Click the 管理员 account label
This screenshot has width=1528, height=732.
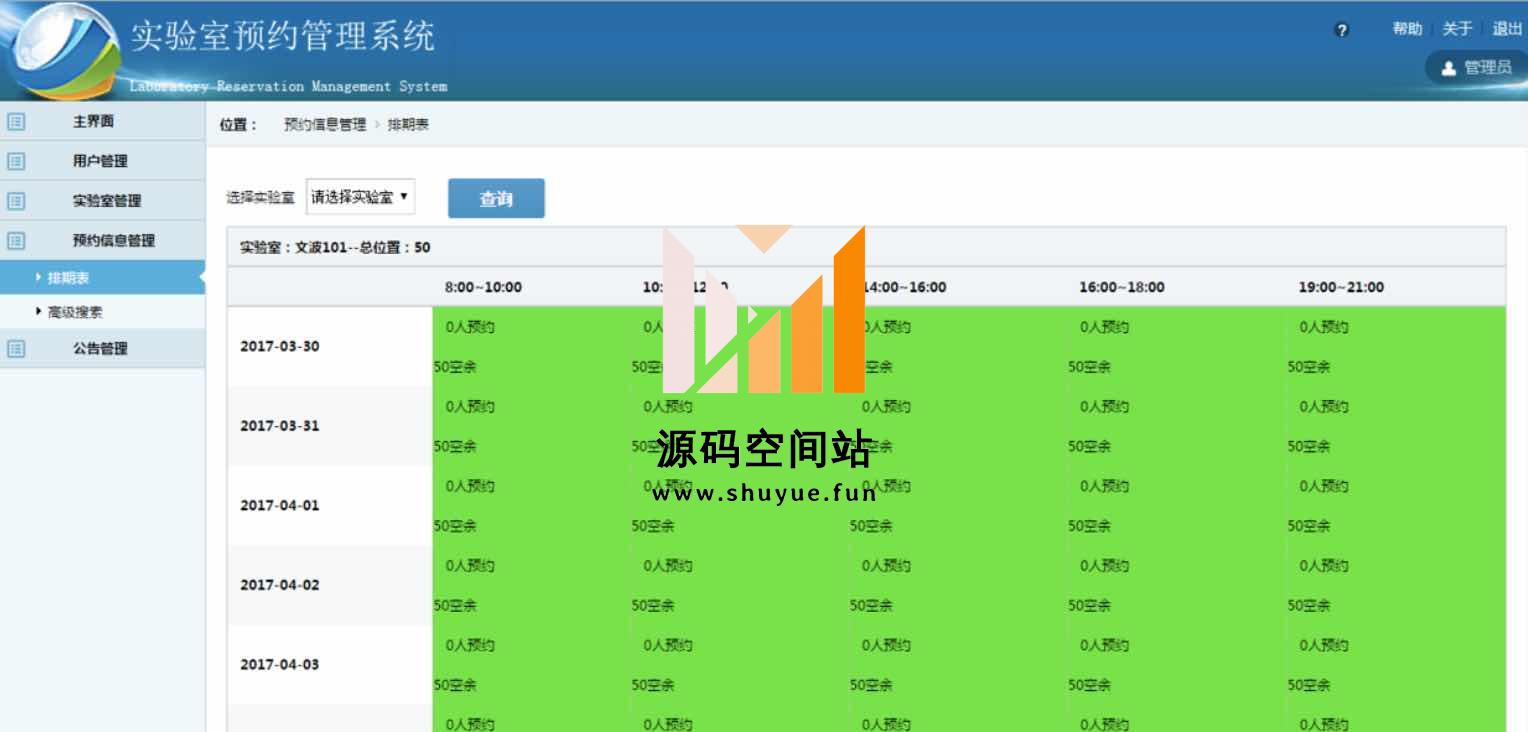pos(1488,68)
